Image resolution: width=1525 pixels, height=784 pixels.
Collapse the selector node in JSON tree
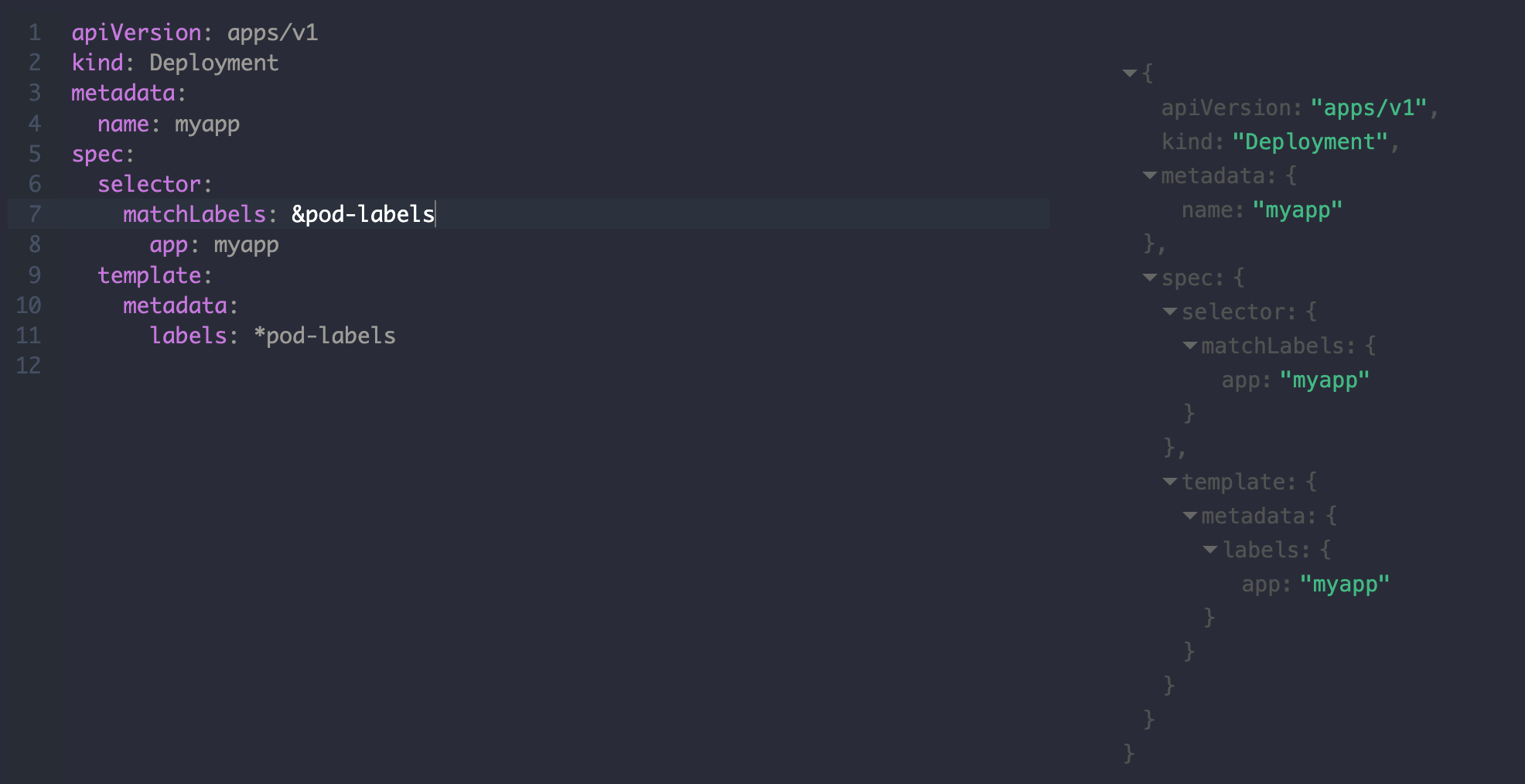tap(1170, 312)
